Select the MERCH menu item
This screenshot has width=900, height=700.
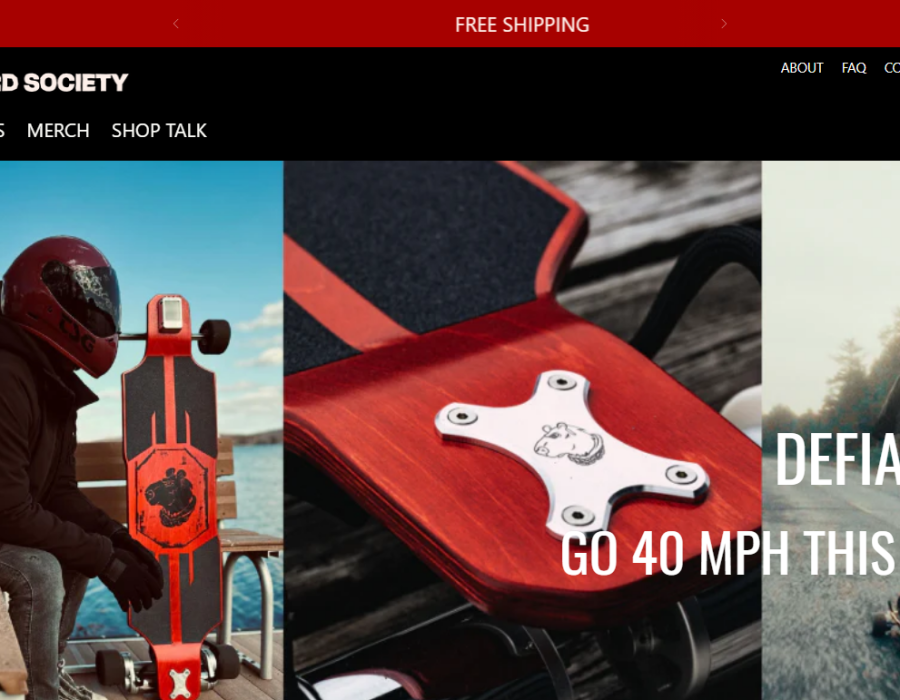coord(58,131)
